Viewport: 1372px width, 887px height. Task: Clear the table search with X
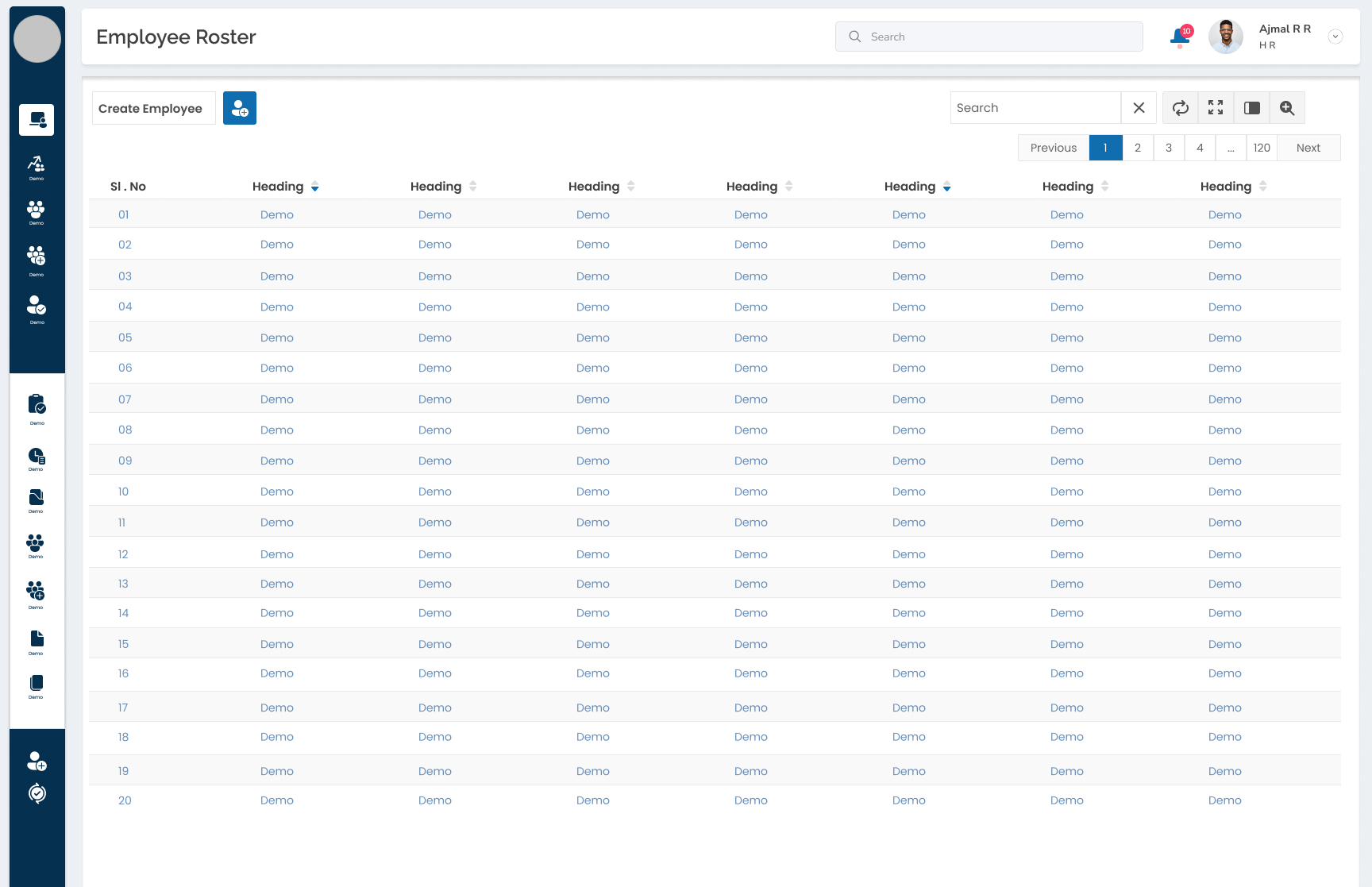point(1139,108)
